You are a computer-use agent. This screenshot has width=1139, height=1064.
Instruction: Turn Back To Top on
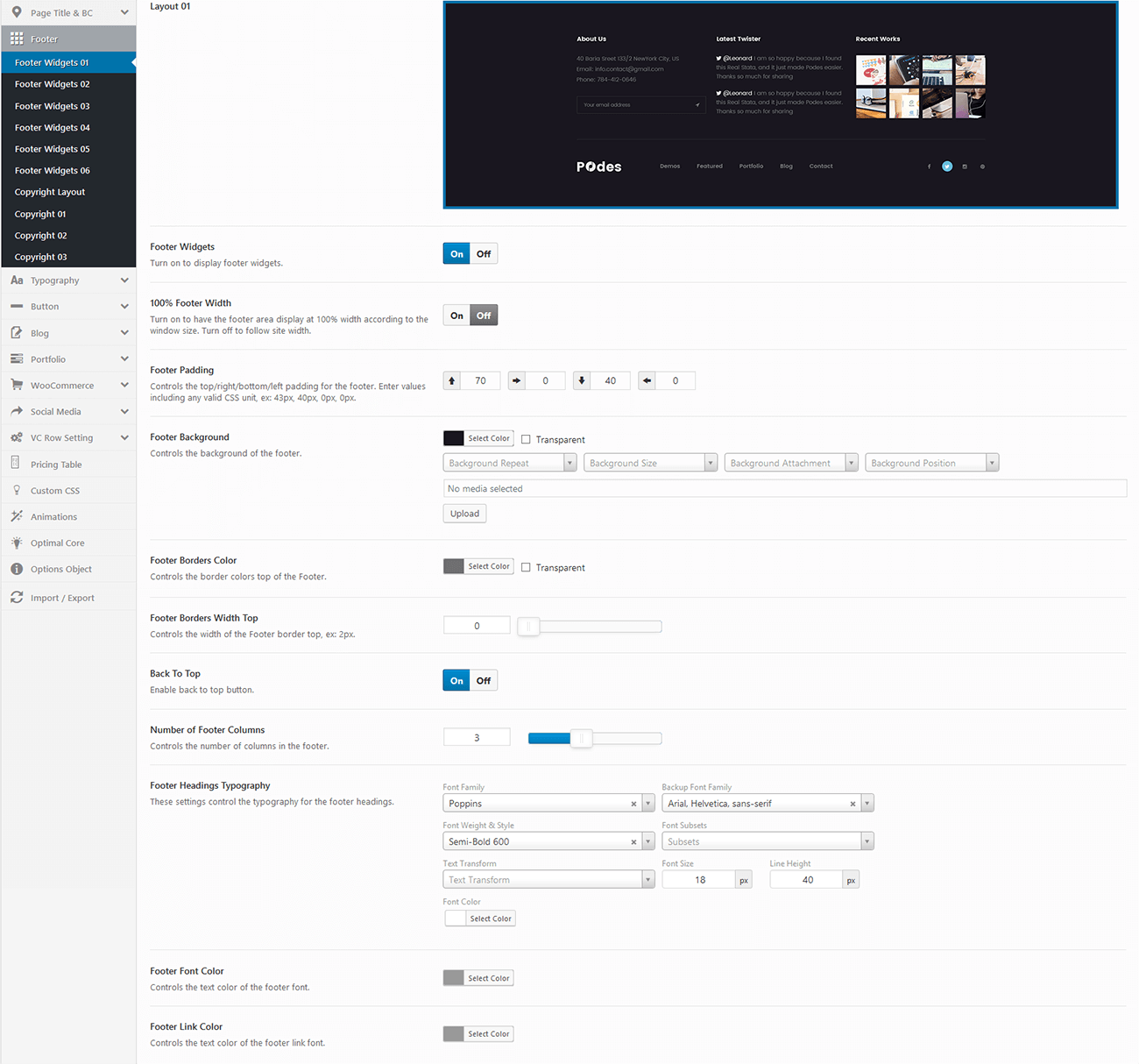pyautogui.click(x=456, y=681)
